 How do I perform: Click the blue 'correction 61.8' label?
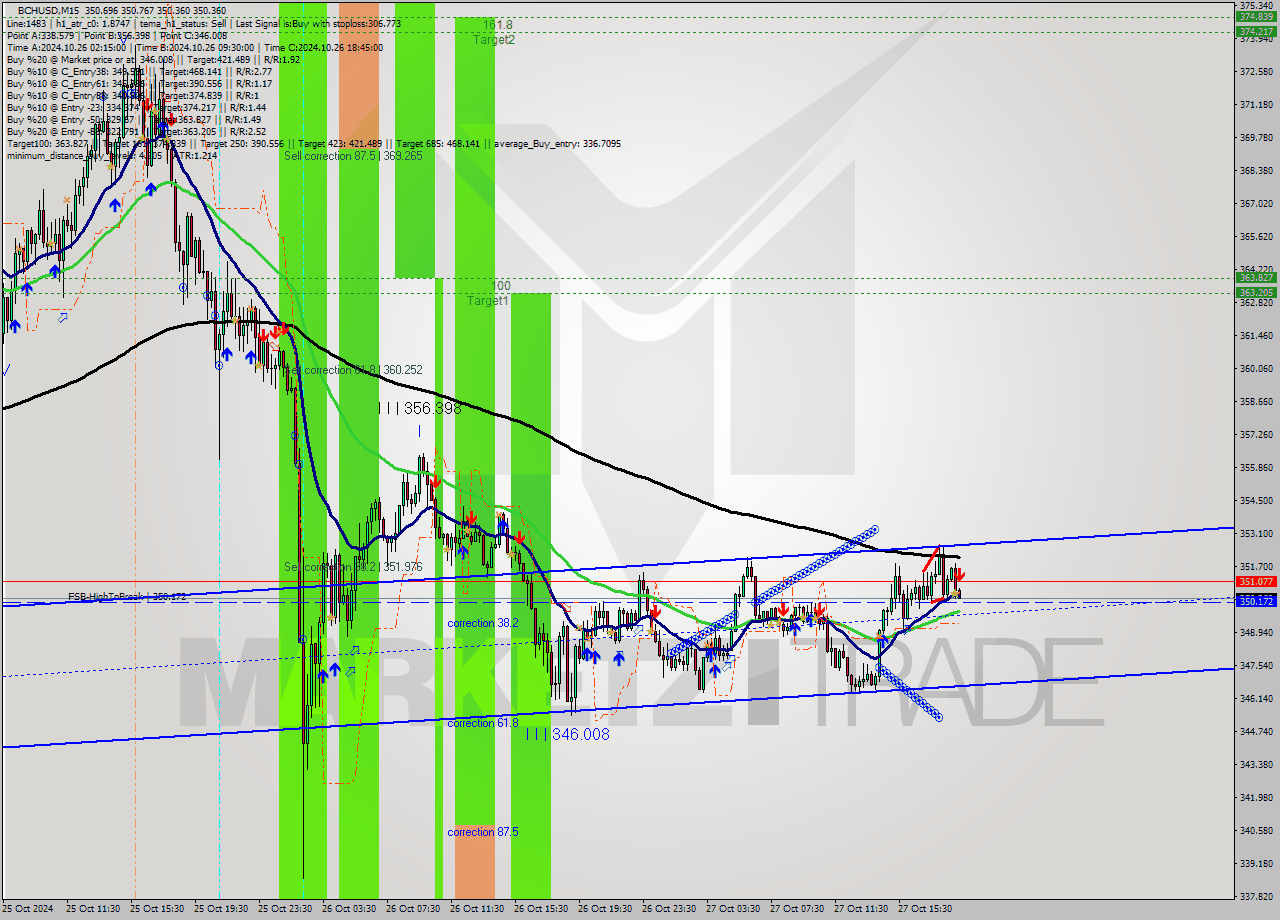tap(483, 723)
